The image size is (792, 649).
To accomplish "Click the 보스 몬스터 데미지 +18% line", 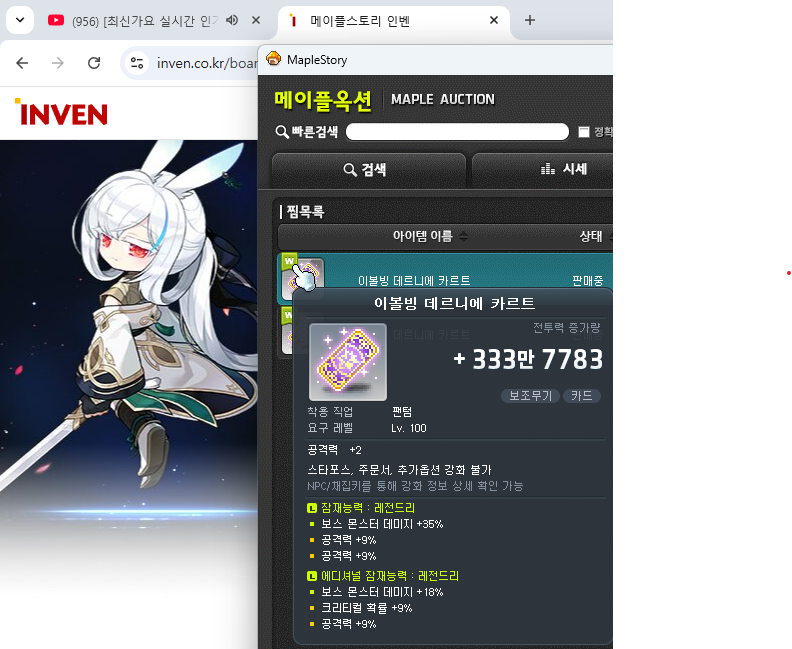I will [382, 592].
